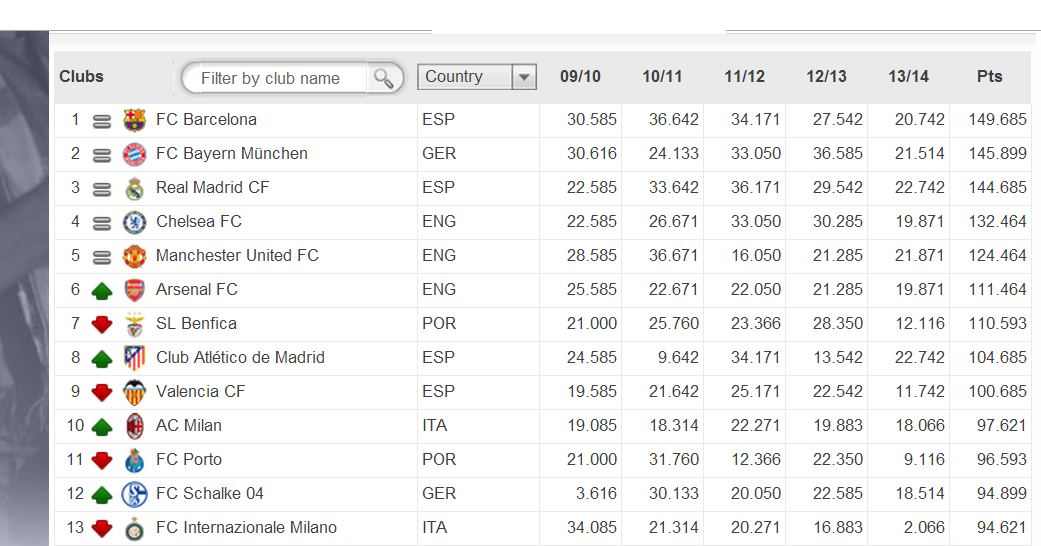Sort by the Pts column header
Screen dimensions: 1041x546
point(989,76)
